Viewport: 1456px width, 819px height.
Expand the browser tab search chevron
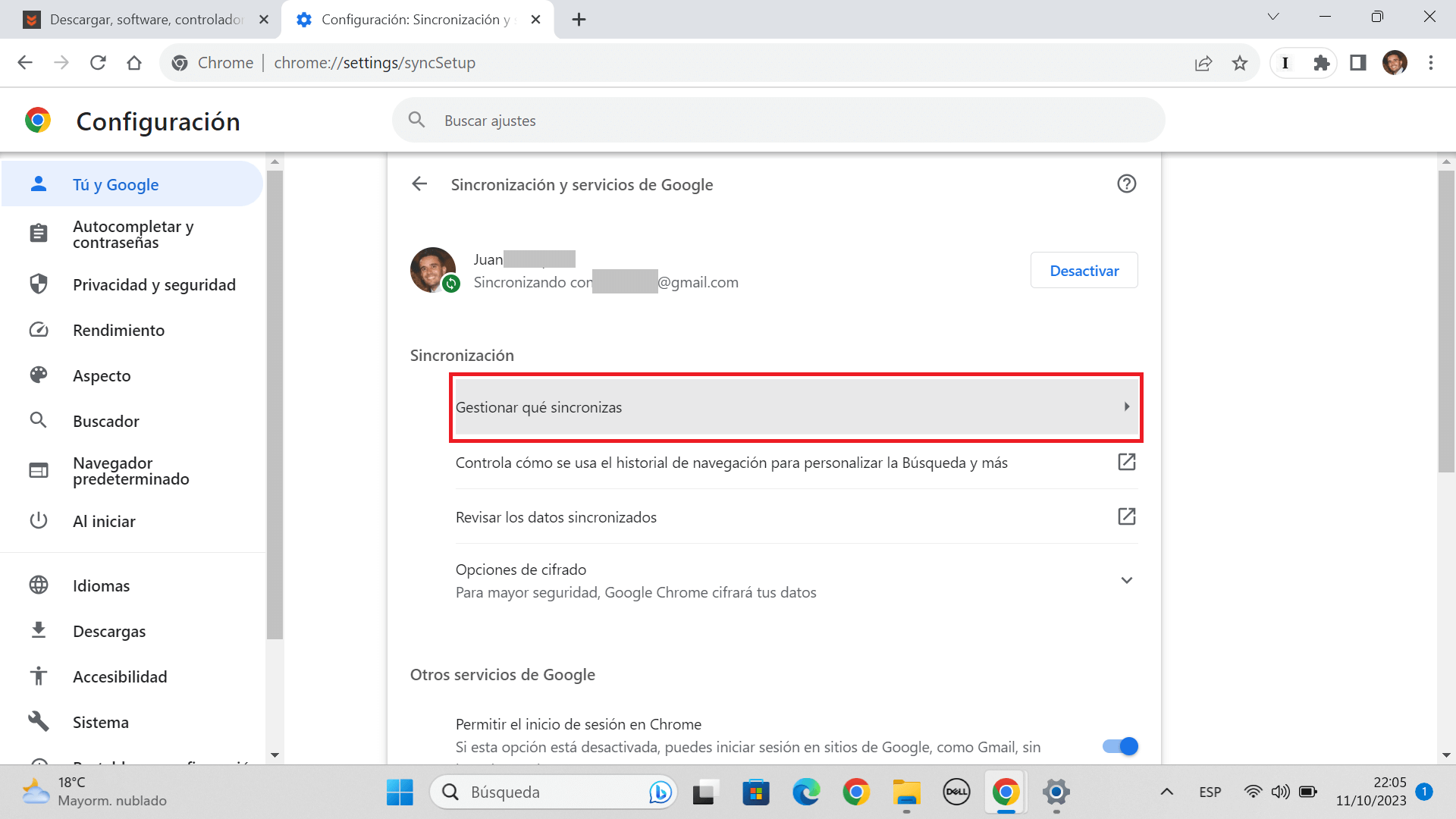(x=1273, y=16)
